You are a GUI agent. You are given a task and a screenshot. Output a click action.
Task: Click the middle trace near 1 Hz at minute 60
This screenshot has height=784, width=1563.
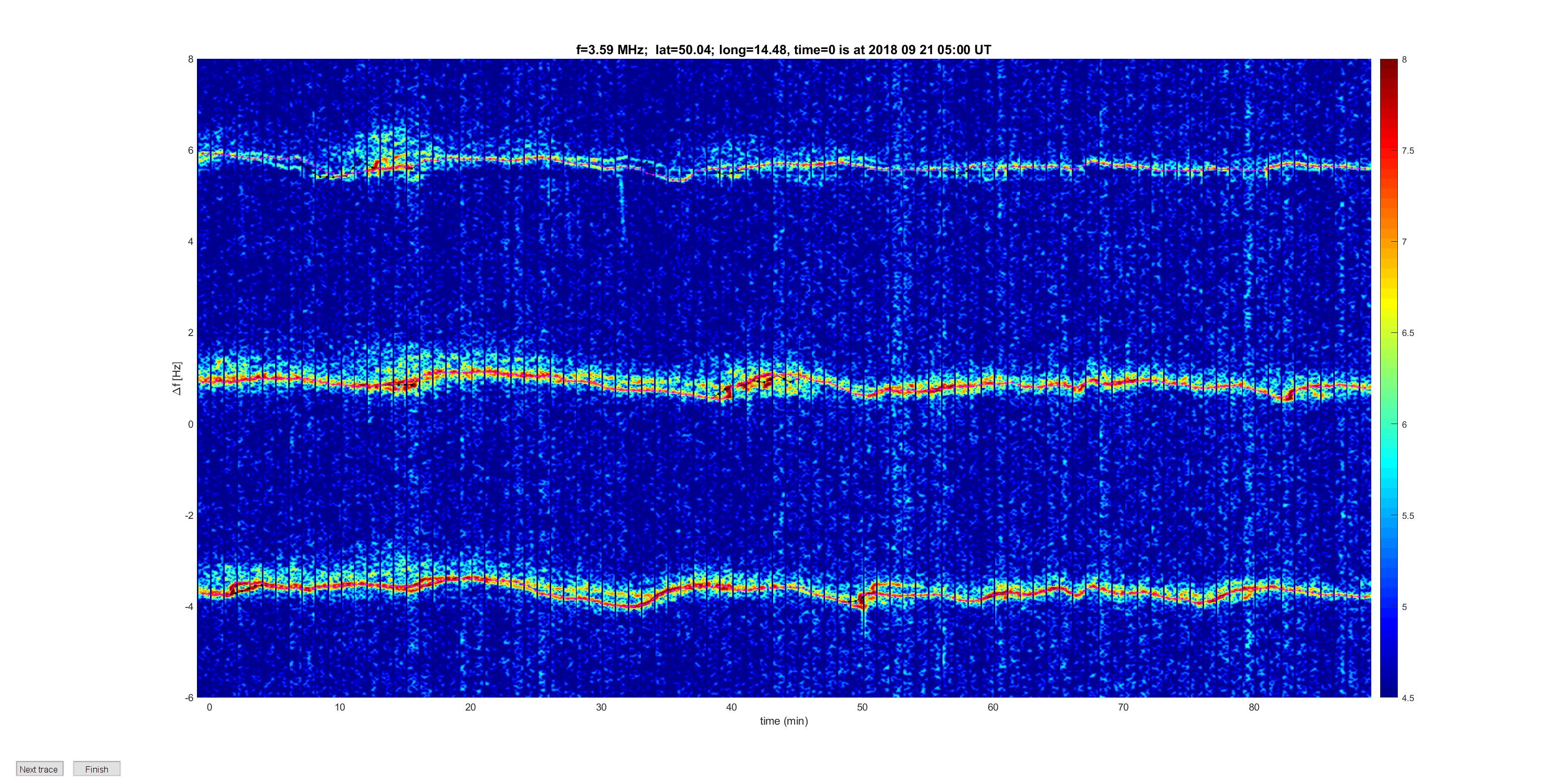coord(993,383)
